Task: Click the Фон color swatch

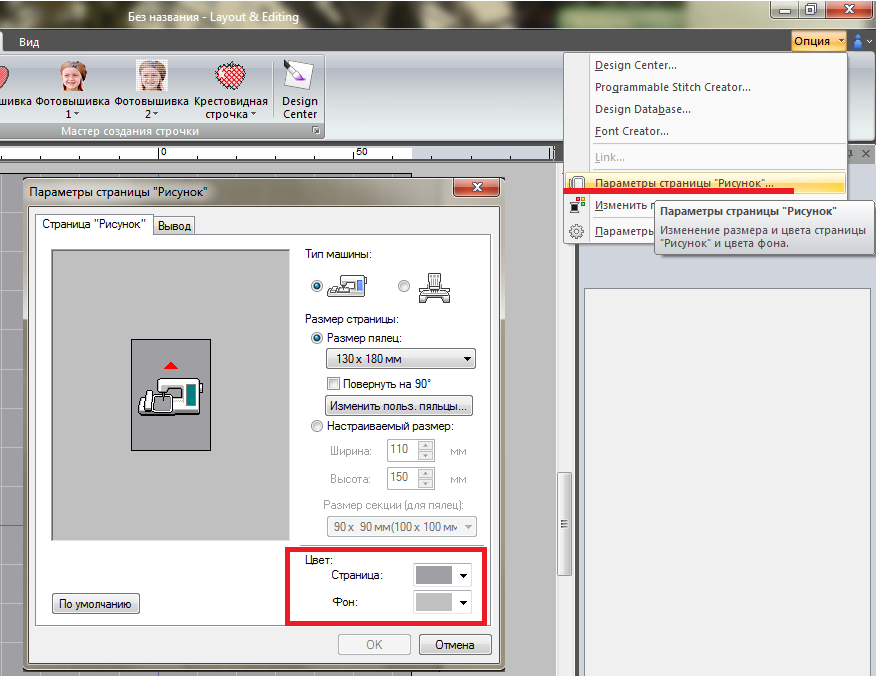Action: coord(434,602)
